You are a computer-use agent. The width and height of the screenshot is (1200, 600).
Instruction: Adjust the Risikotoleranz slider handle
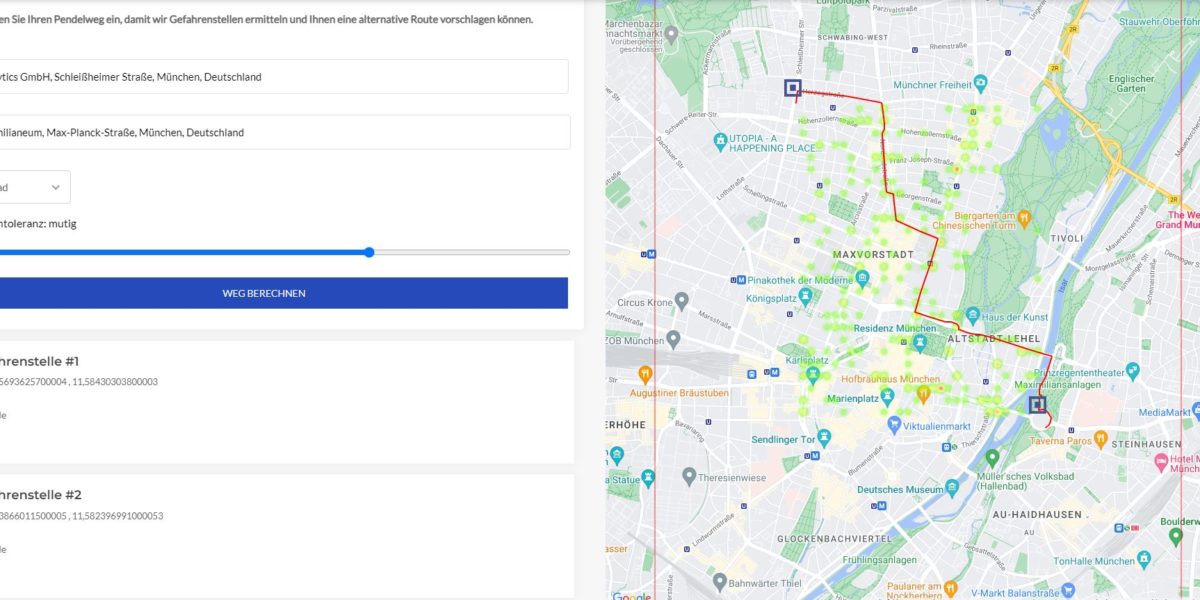coord(368,252)
